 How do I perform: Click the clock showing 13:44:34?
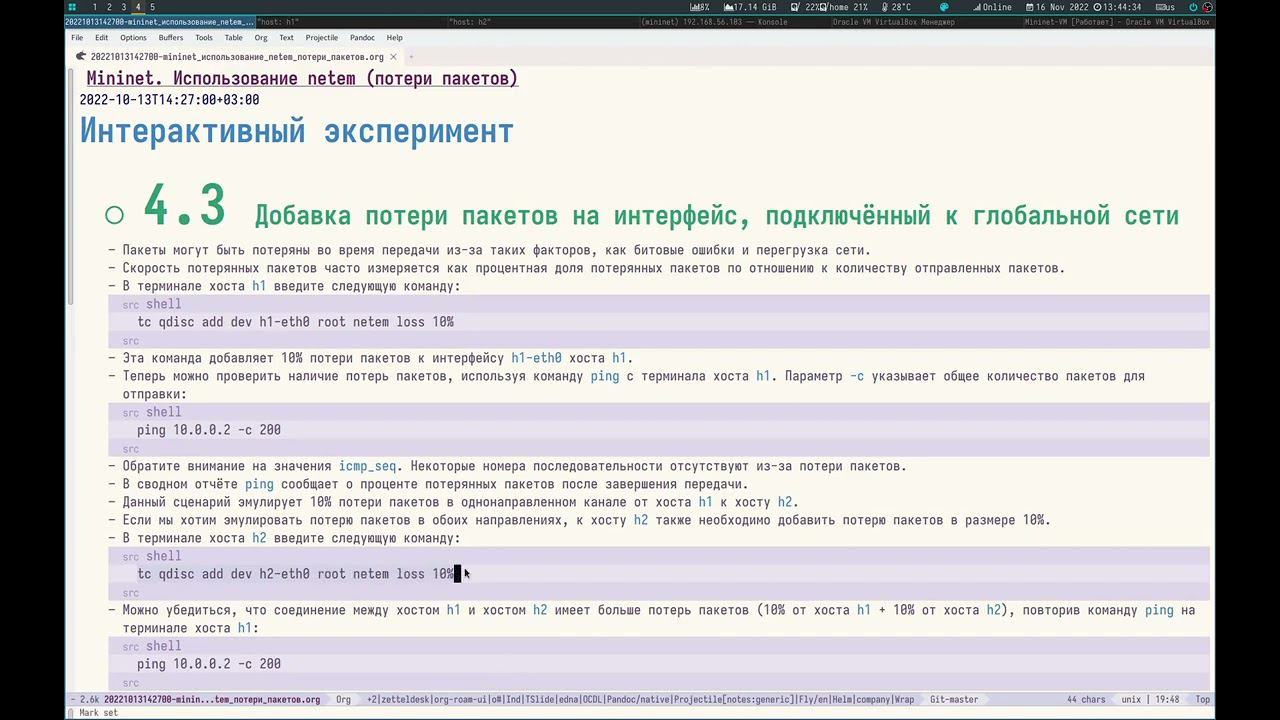pyautogui.click(x=1118, y=7)
